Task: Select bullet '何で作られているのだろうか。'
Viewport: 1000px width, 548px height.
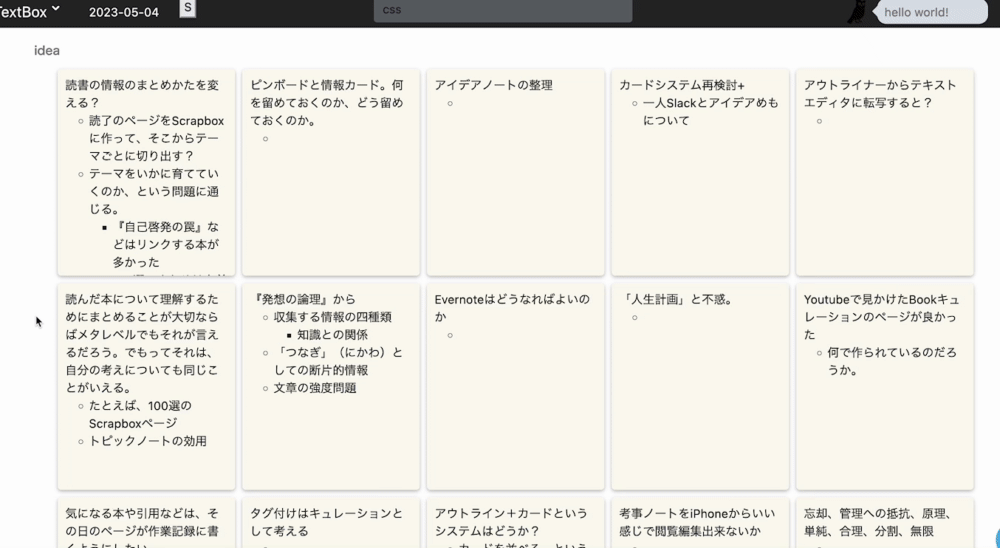Action: [x=892, y=361]
